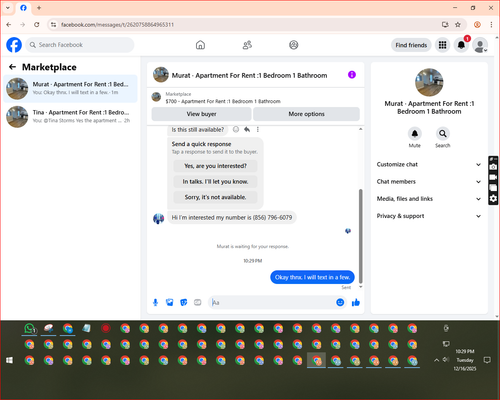
Task: Open Windows notification center
Action: point(487,360)
